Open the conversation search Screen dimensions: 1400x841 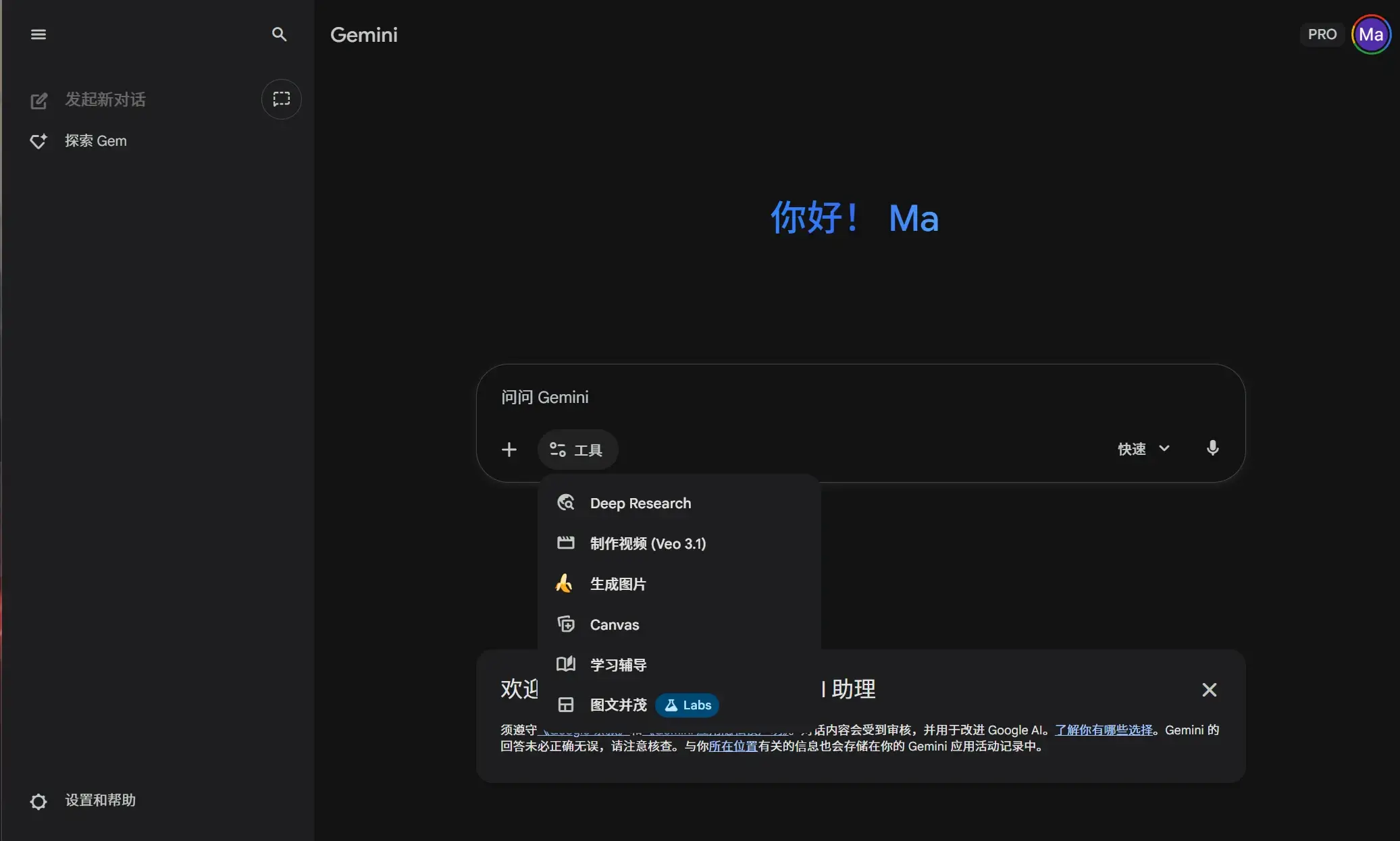[280, 34]
